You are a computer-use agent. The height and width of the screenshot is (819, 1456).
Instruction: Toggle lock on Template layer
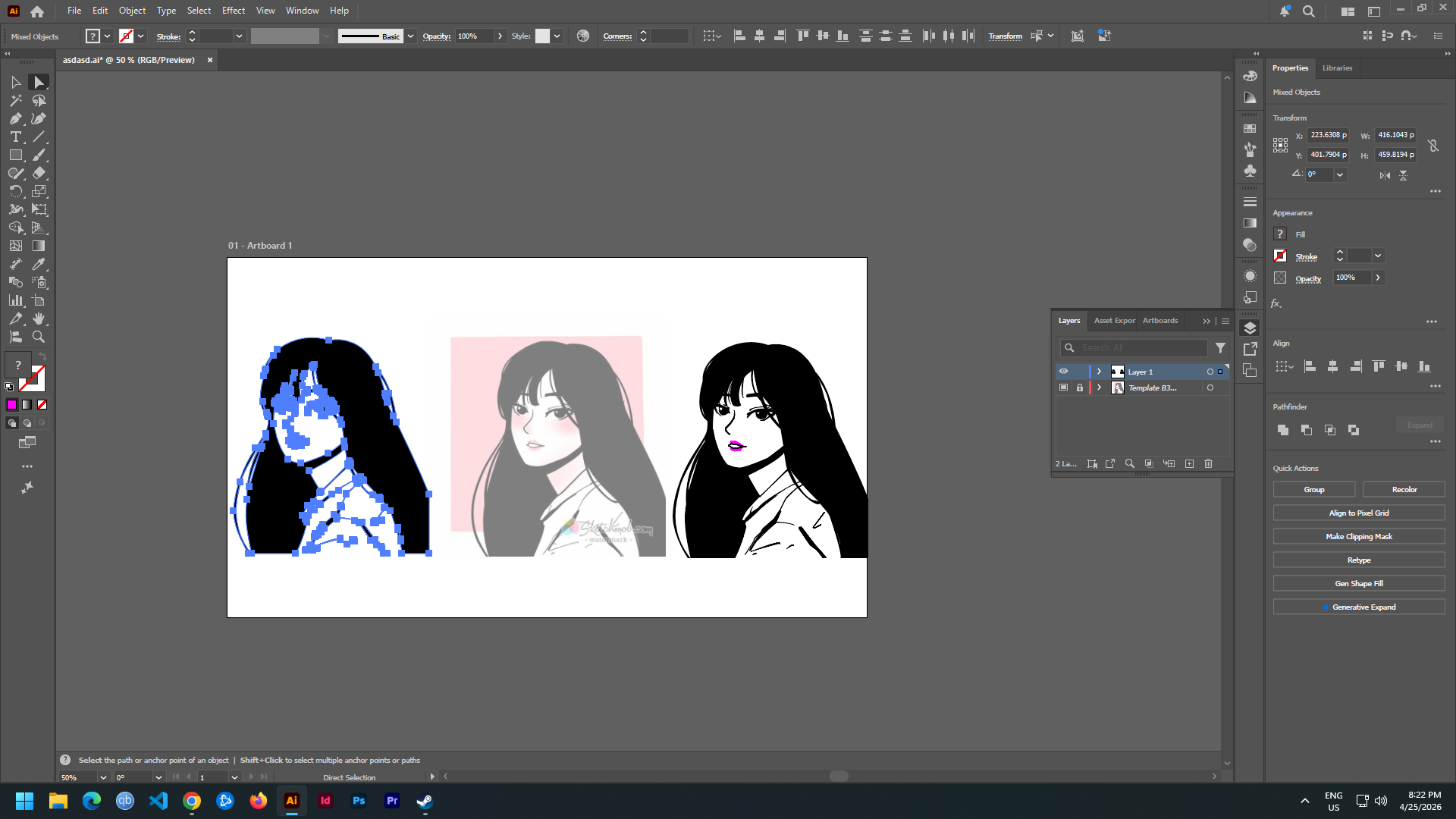click(x=1080, y=388)
